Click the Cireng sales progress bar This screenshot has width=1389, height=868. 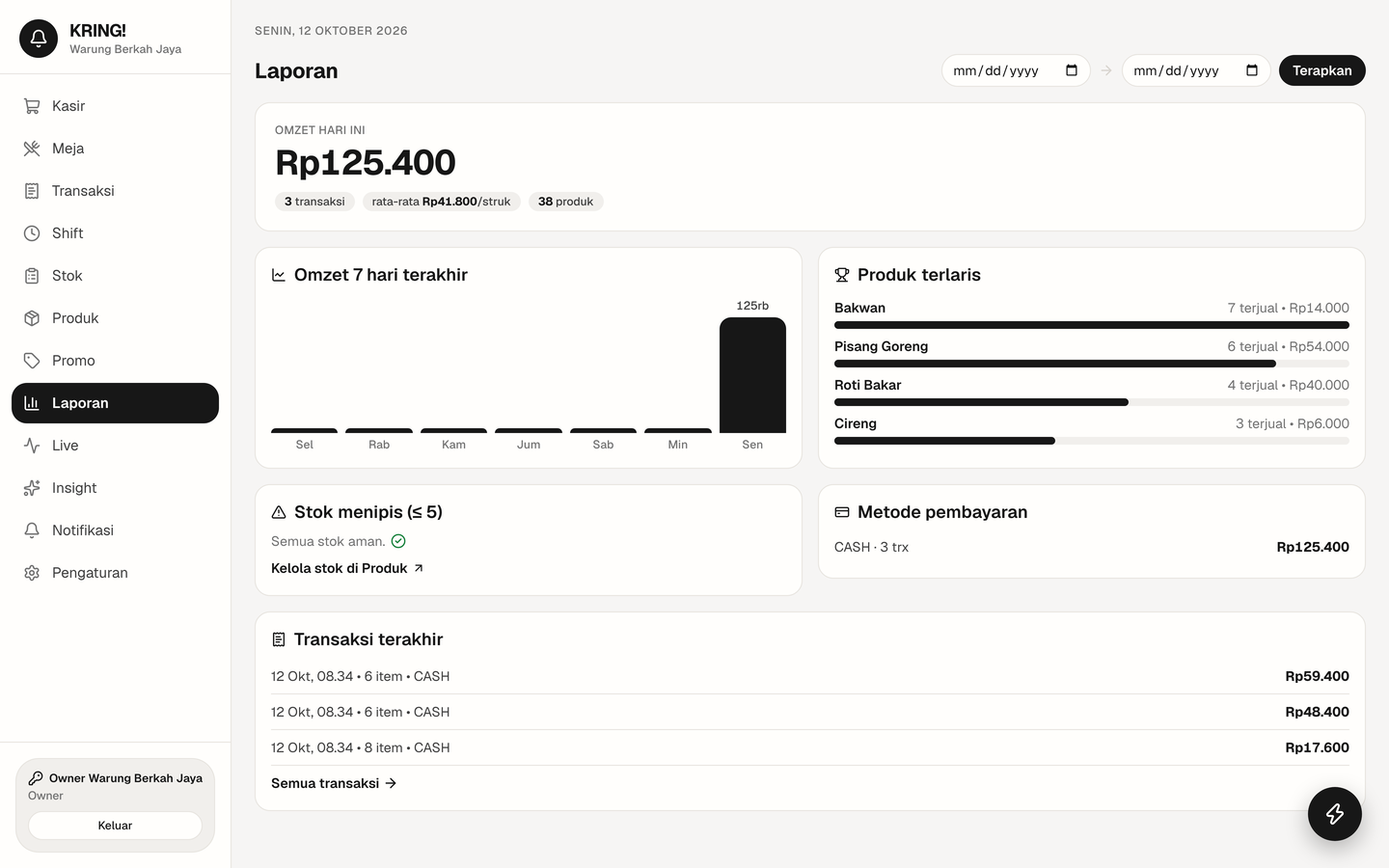[1092, 441]
